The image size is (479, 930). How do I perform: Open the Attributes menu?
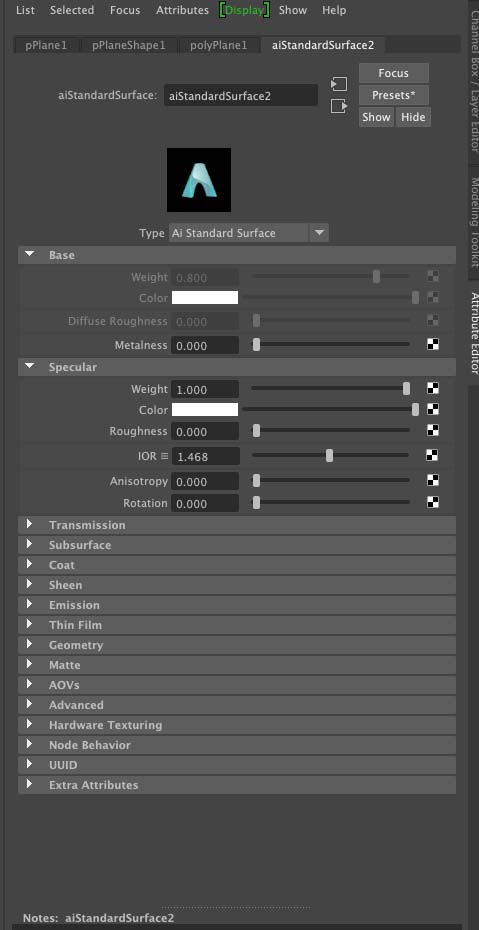(x=183, y=10)
